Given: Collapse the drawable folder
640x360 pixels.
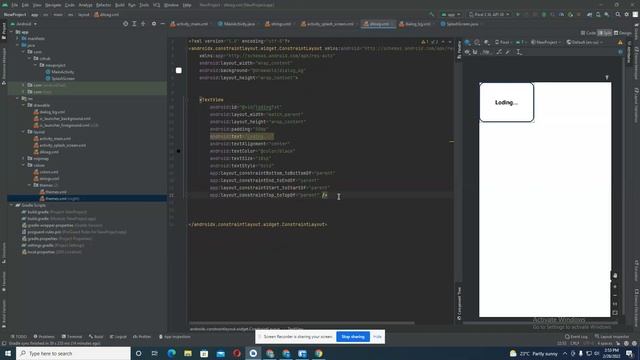Looking at the screenshot, I should click(x=24, y=105).
